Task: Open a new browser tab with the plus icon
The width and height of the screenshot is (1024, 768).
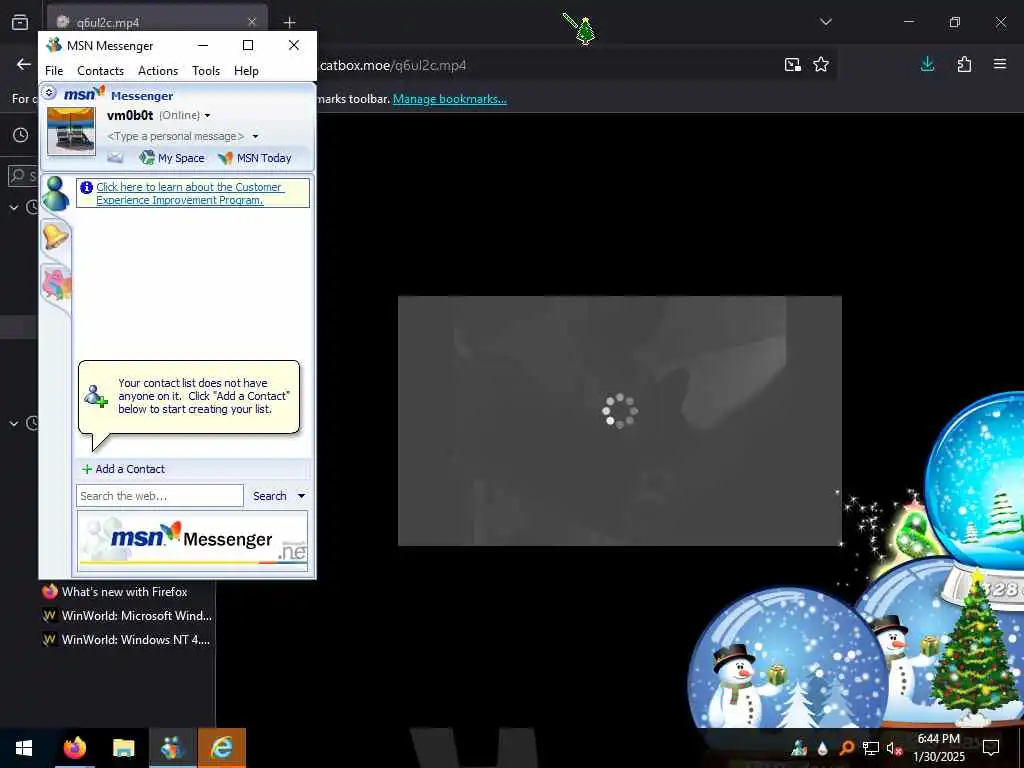Action: click(x=289, y=22)
